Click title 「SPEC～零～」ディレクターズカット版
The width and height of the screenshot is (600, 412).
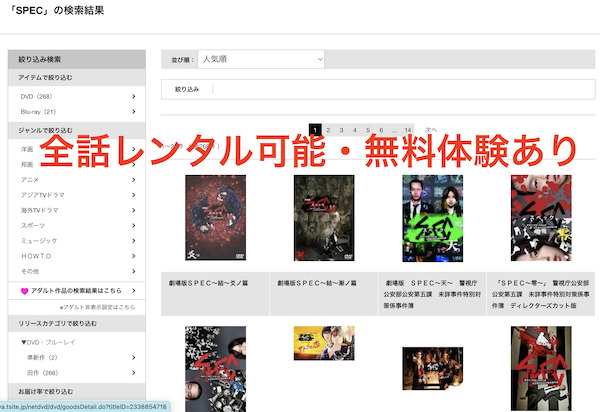540,294
